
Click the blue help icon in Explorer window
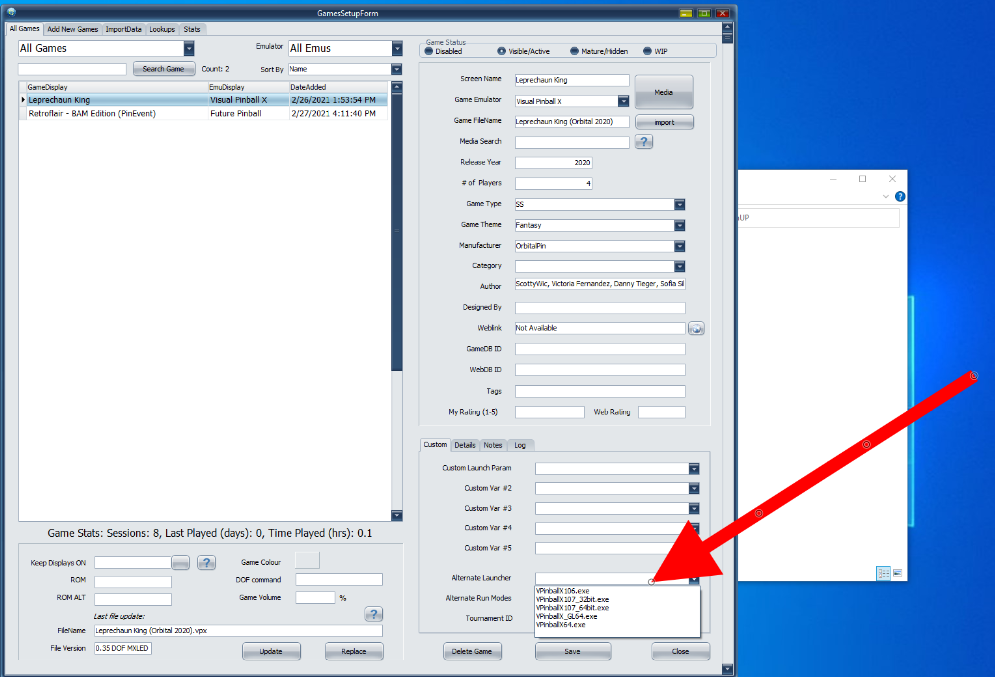pyautogui.click(x=900, y=197)
